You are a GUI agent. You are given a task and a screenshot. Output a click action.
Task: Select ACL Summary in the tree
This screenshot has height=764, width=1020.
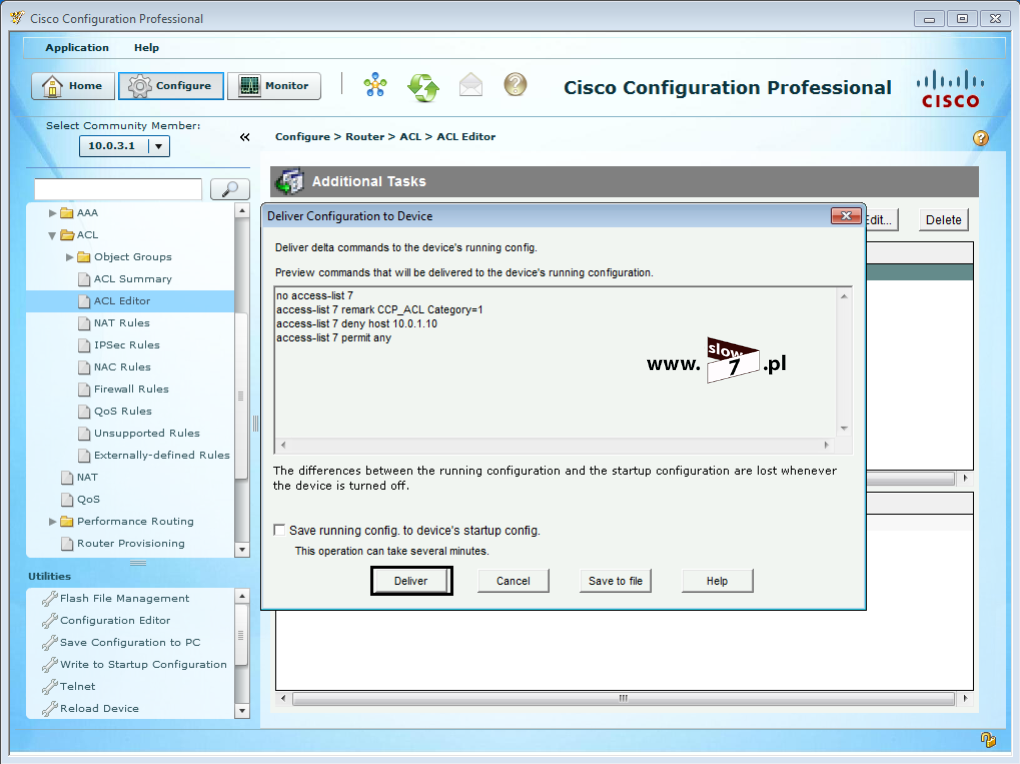point(133,279)
